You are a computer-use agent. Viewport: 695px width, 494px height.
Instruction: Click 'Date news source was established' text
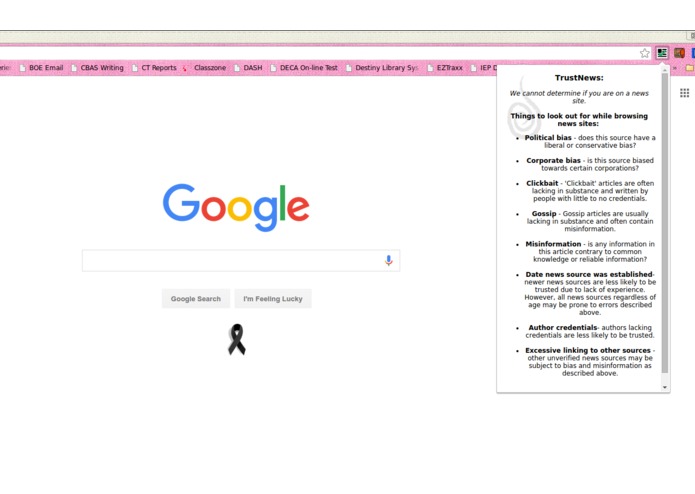(x=589, y=274)
